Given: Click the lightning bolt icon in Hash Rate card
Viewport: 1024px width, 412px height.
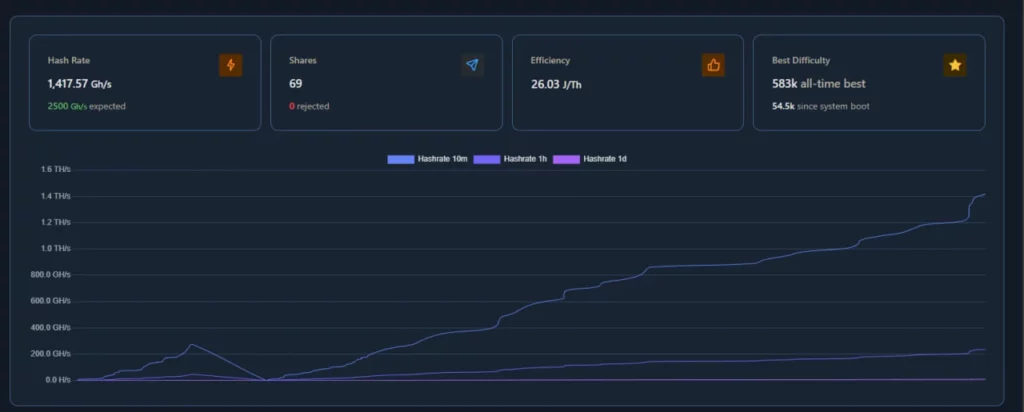Looking at the screenshot, I should (231, 65).
